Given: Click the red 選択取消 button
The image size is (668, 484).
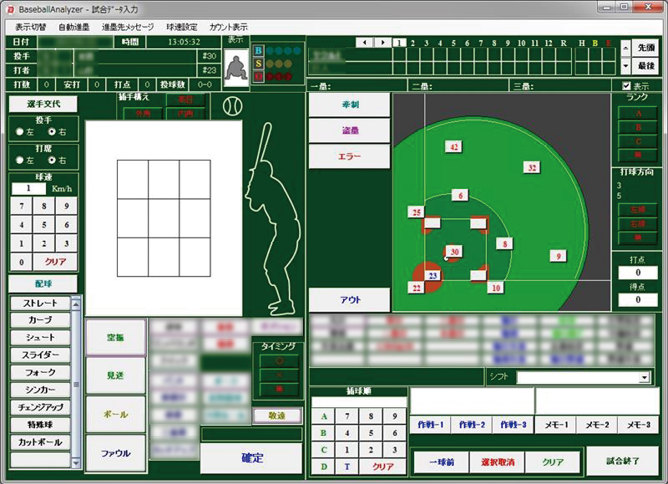Looking at the screenshot, I should point(497,462).
